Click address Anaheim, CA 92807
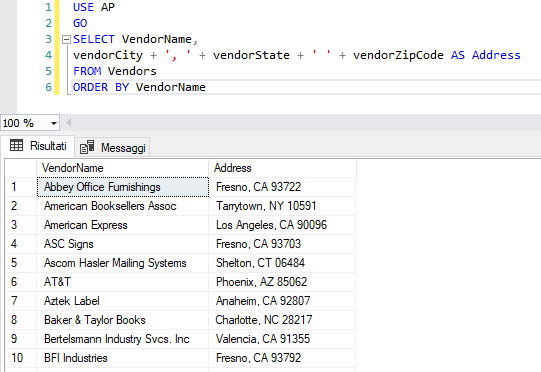 [282, 301]
